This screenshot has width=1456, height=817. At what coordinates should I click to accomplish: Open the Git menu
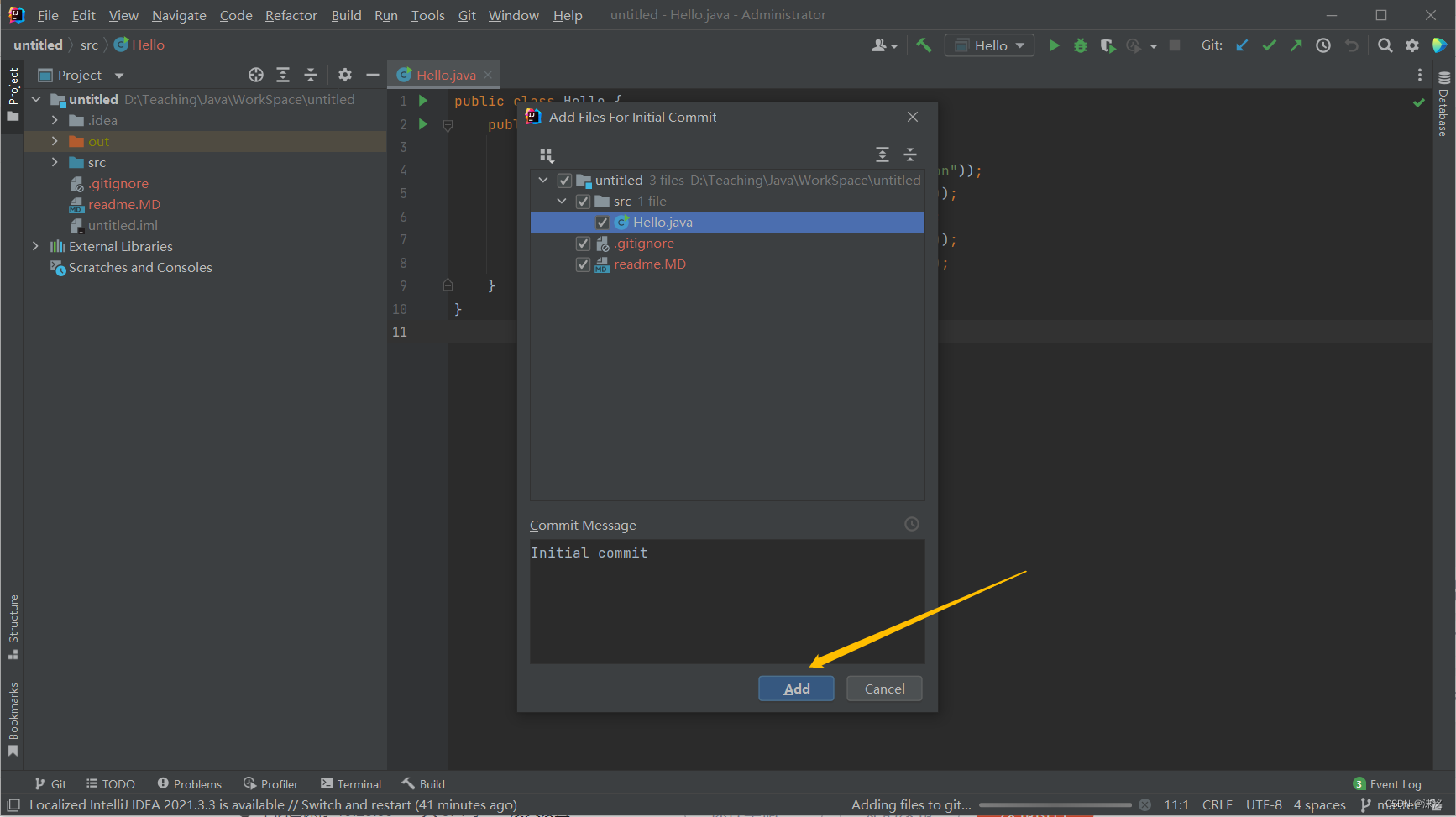(x=467, y=15)
